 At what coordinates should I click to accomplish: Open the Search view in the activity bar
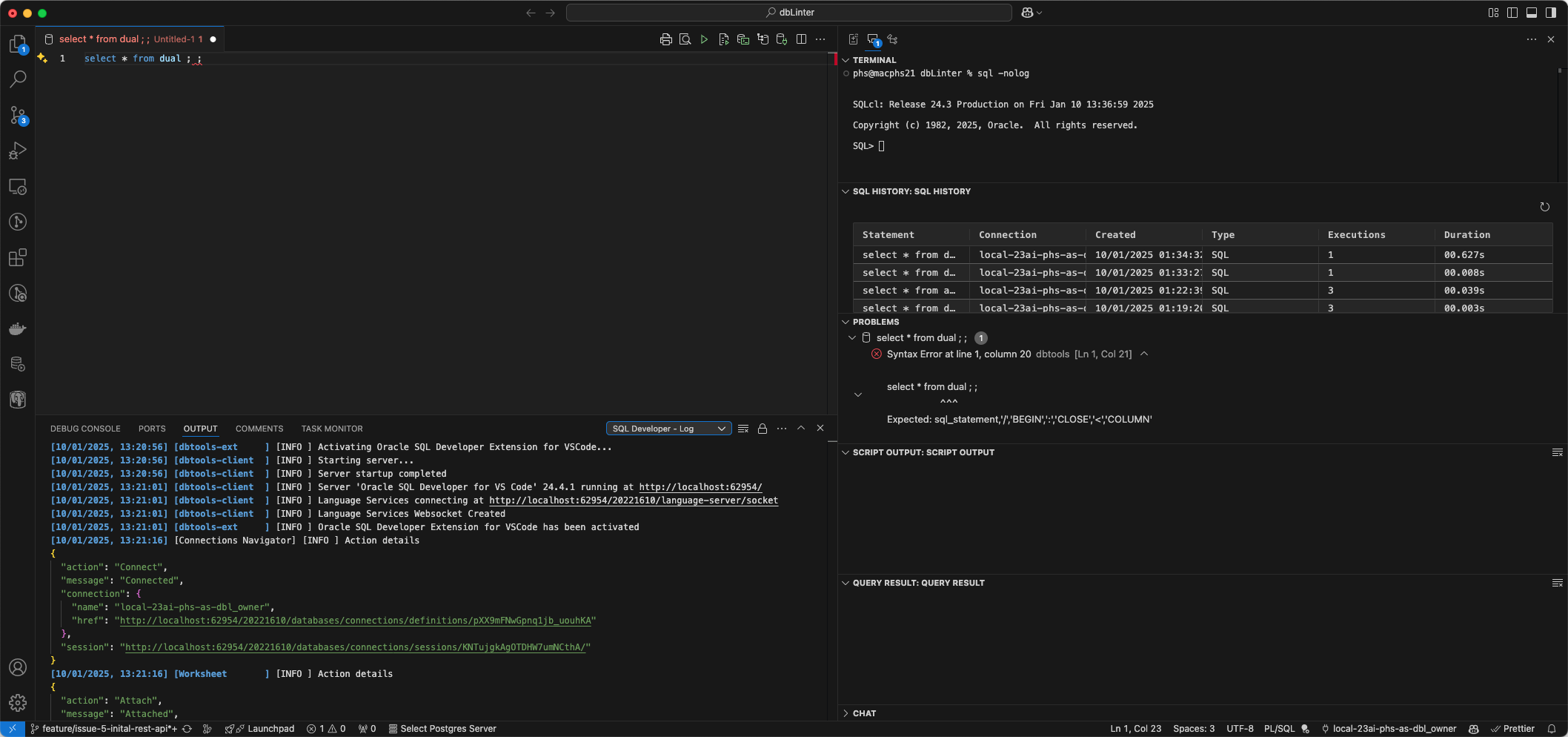18,79
